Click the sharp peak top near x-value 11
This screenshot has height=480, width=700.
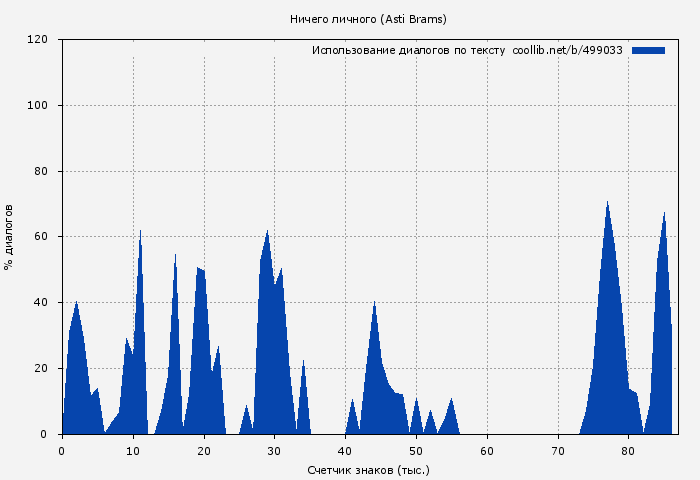[140, 231]
